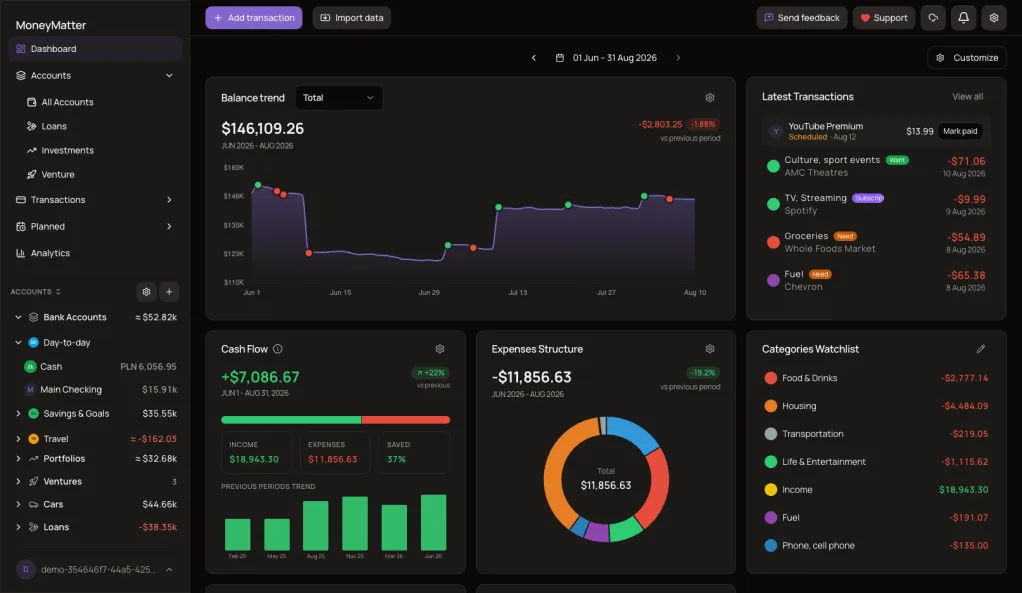Click the Jun 26 trend bar

(433, 523)
